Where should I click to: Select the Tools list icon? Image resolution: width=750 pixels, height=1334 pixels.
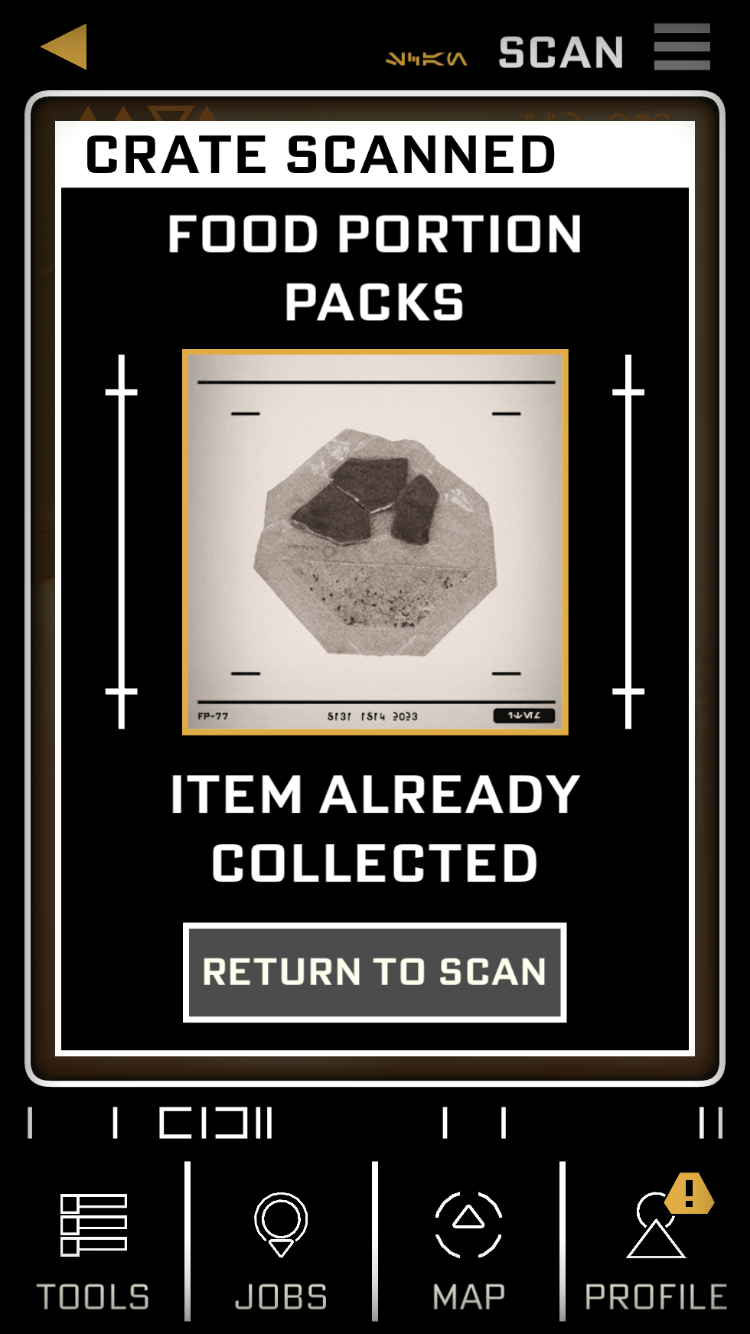(x=93, y=1225)
